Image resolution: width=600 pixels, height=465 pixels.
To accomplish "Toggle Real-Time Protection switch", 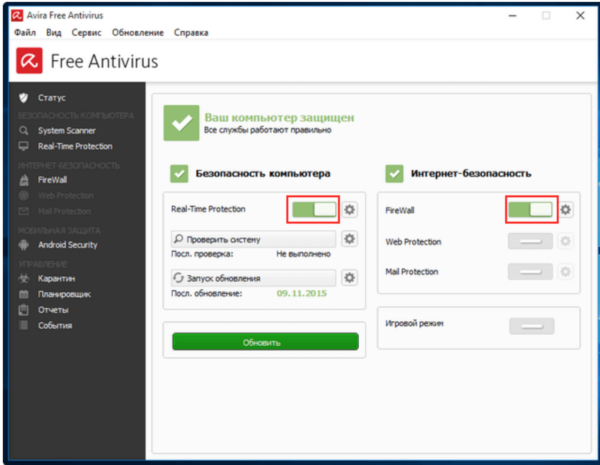I will [314, 209].
